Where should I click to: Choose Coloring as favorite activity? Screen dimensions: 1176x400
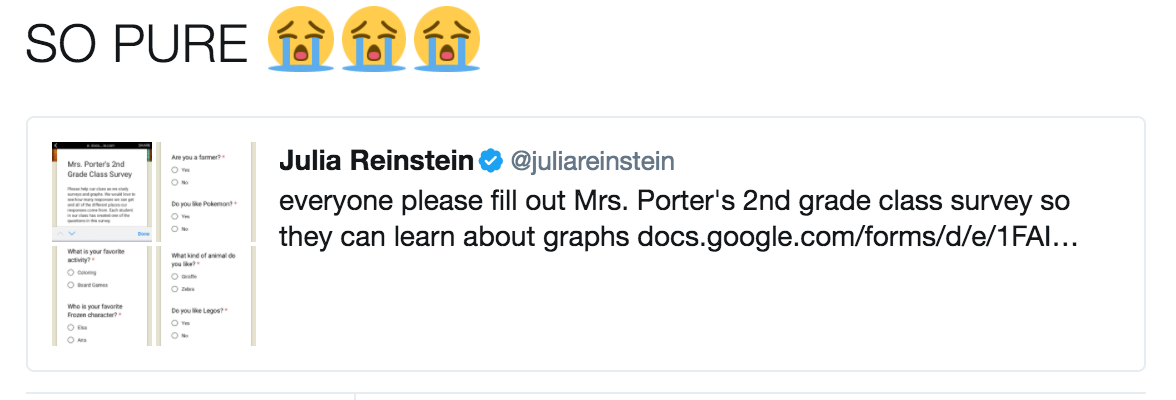pyautogui.click(x=70, y=272)
